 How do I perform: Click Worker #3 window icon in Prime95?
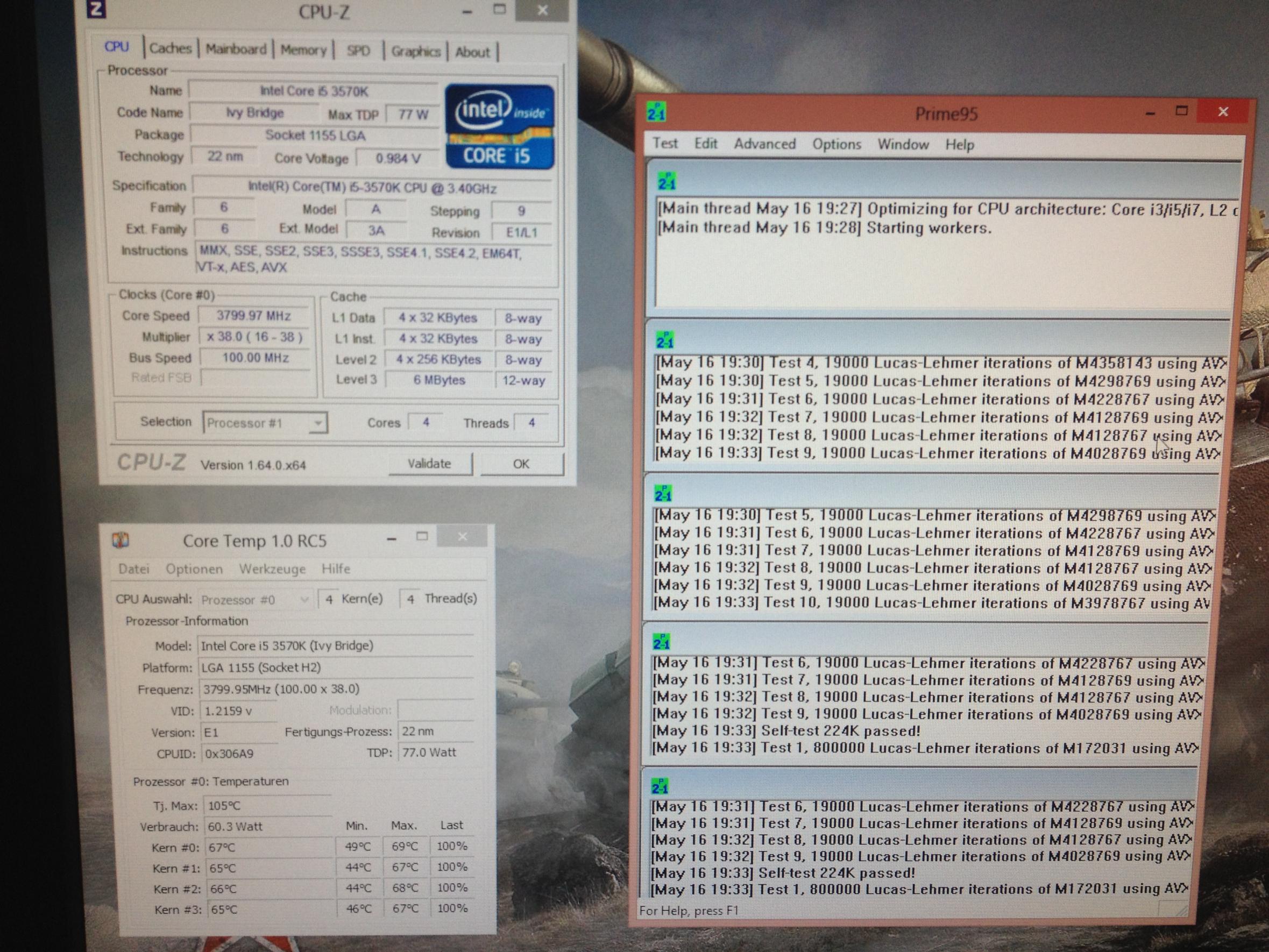(x=661, y=641)
